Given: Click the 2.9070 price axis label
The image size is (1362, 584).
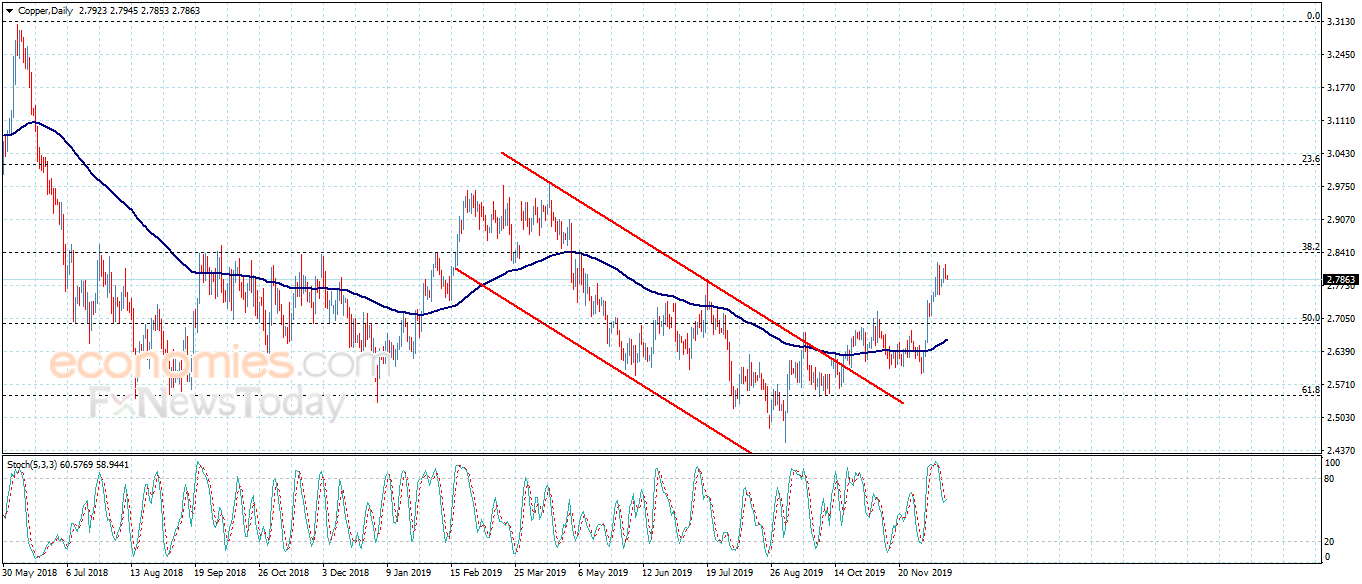Looking at the screenshot, I should pyautogui.click(x=1339, y=219).
